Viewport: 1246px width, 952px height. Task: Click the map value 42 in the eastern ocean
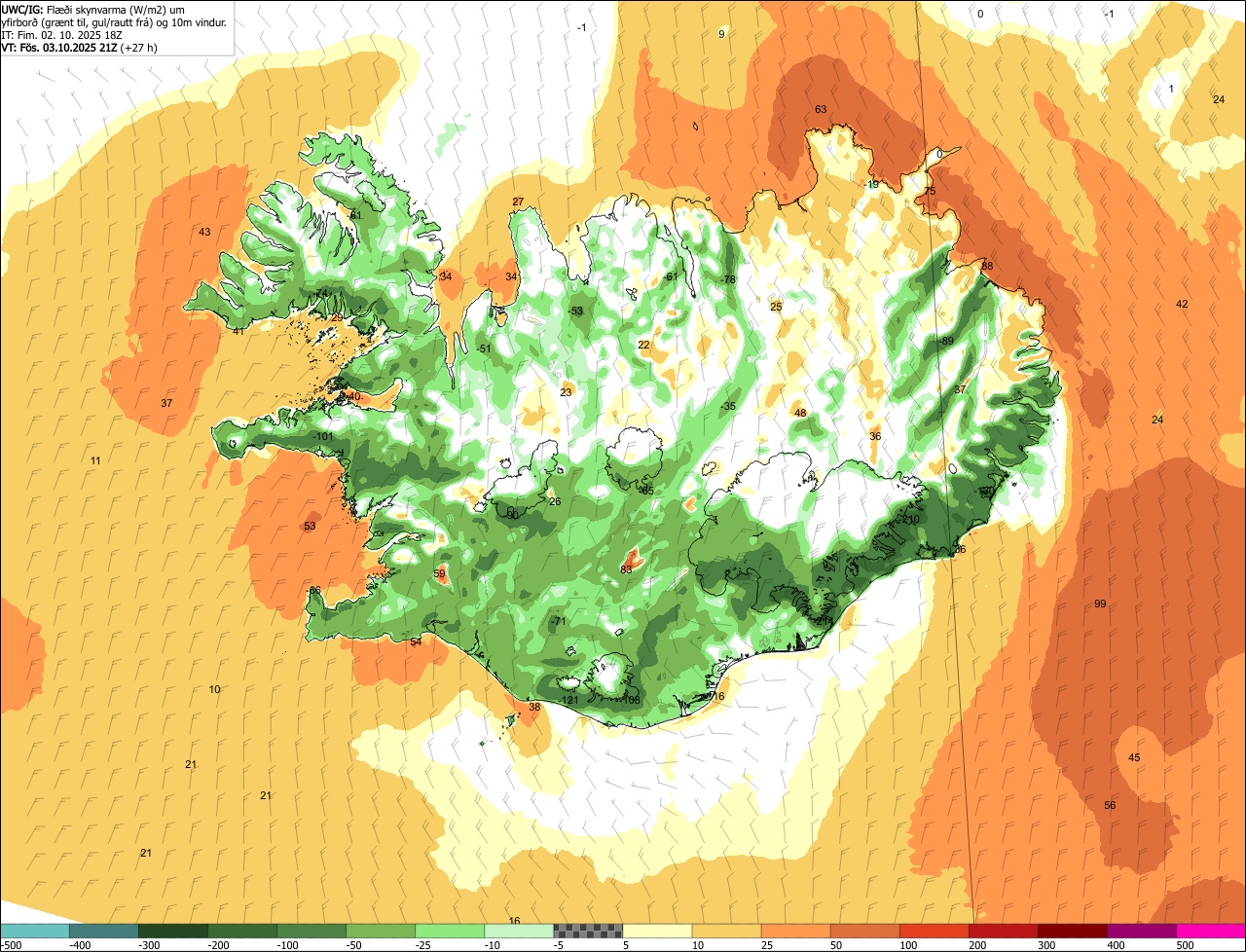click(x=1182, y=305)
